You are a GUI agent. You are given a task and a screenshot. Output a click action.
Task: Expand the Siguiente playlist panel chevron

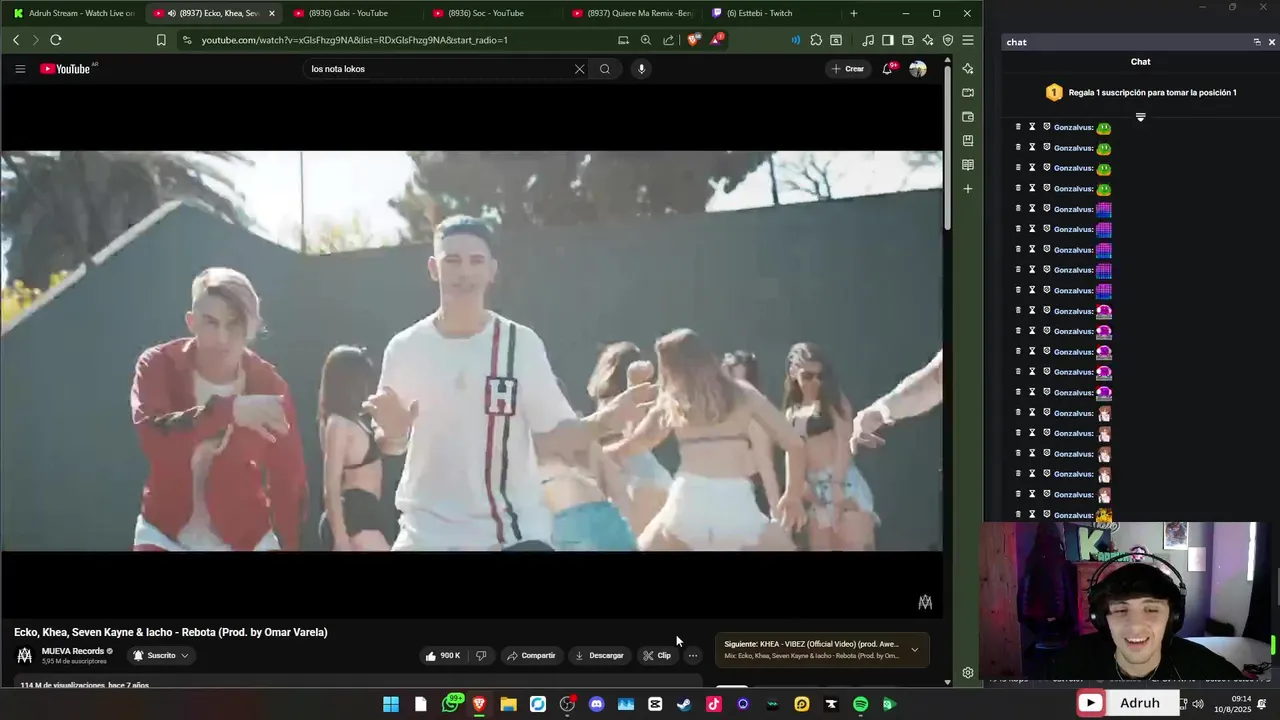tap(914, 650)
